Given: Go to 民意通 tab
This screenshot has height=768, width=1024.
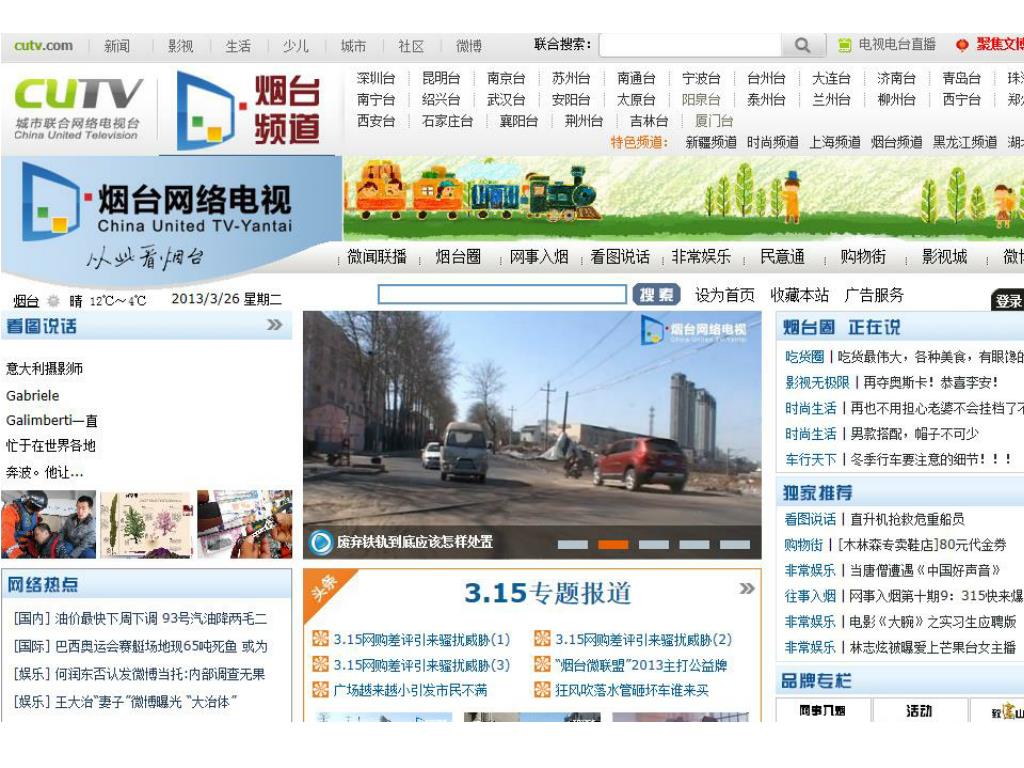Looking at the screenshot, I should 782,257.
